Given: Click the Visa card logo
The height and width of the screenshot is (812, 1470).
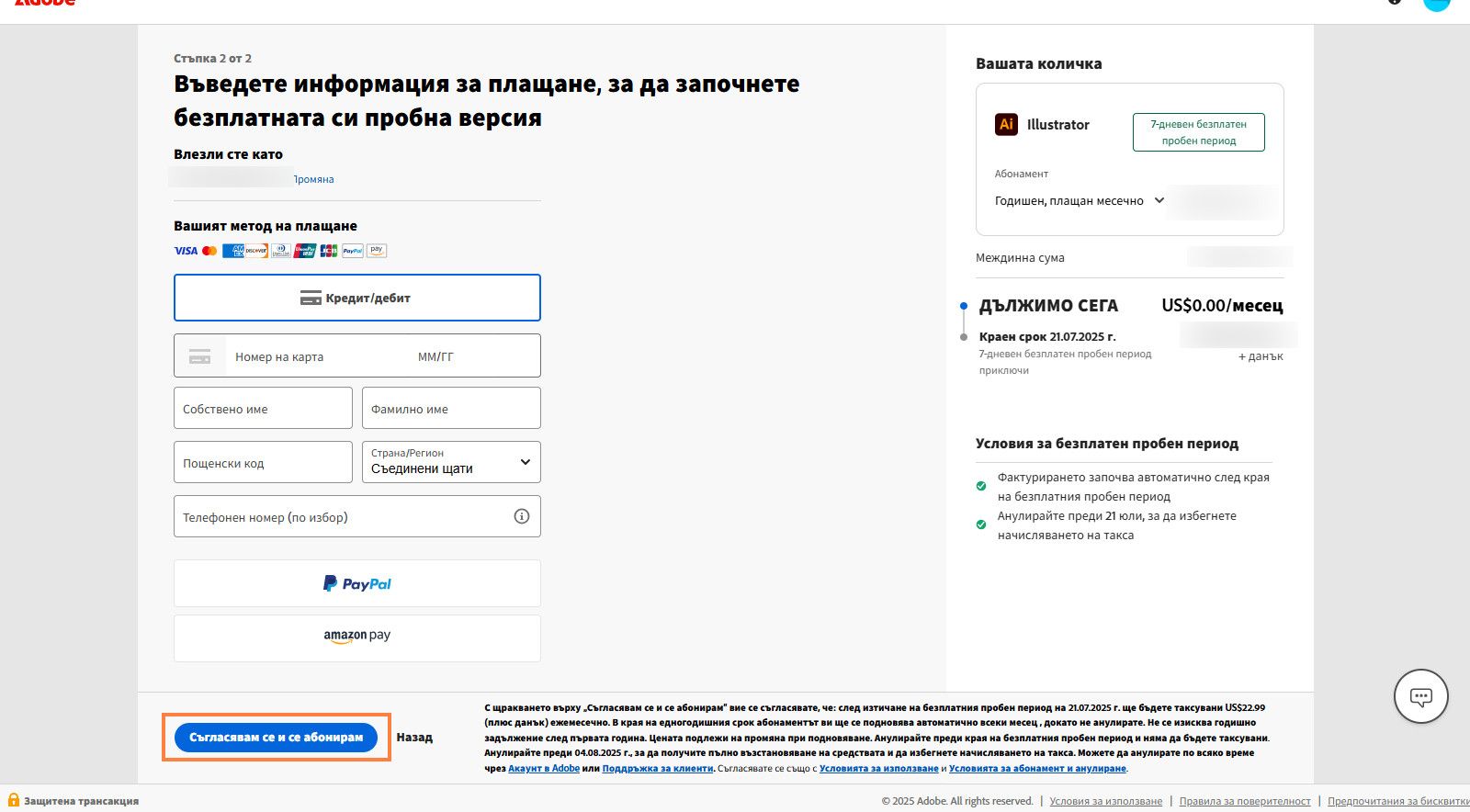Looking at the screenshot, I should pyautogui.click(x=186, y=251).
